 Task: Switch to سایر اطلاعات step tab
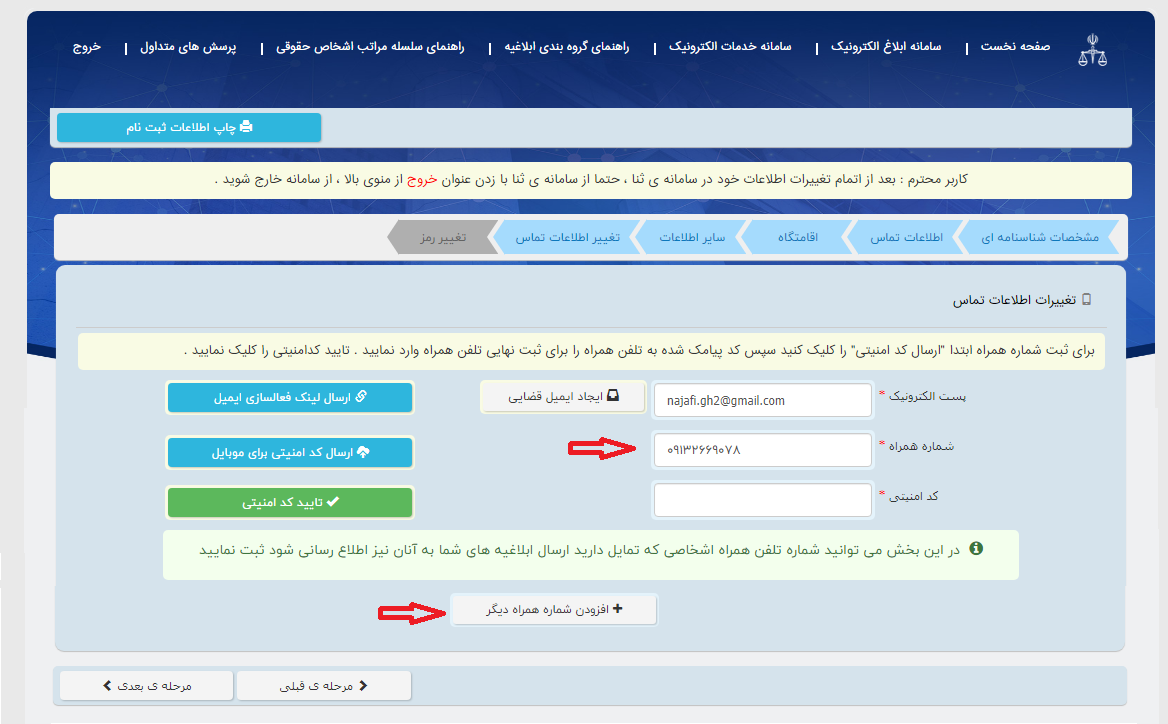point(692,237)
